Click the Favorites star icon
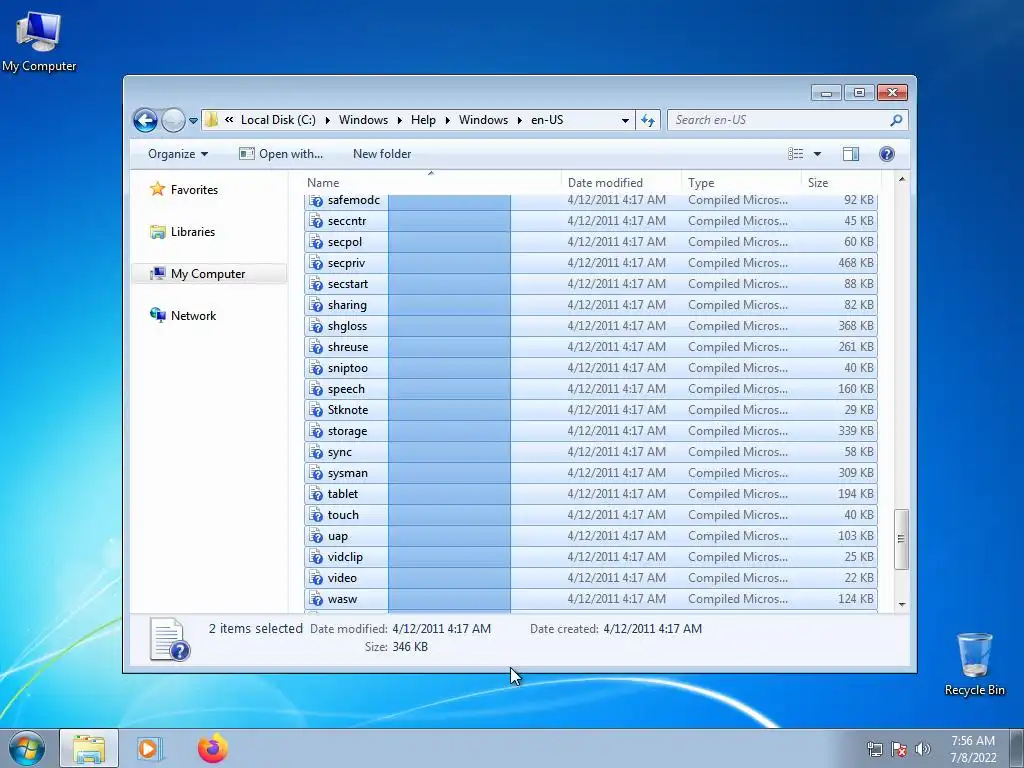 [x=157, y=189]
